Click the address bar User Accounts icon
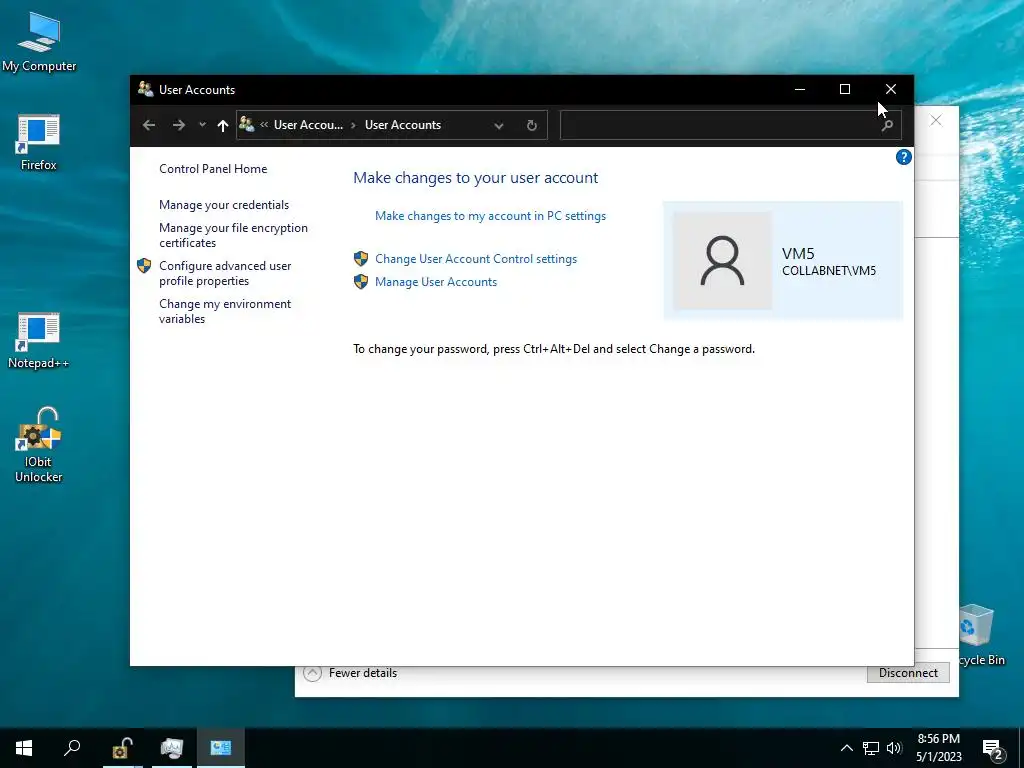 click(247, 124)
